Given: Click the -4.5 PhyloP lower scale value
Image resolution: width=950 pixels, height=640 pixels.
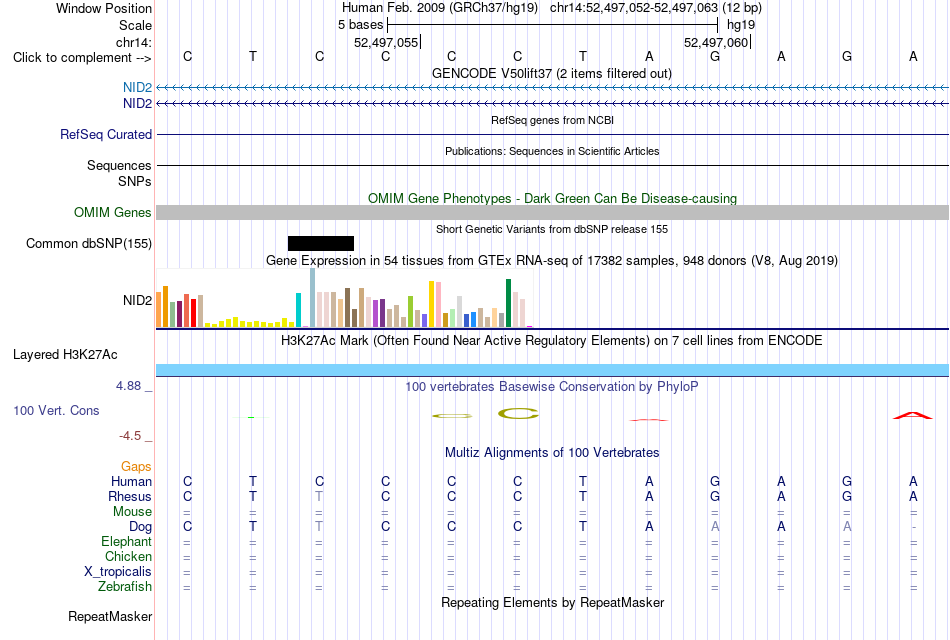Looking at the screenshot, I should click(x=130, y=436).
